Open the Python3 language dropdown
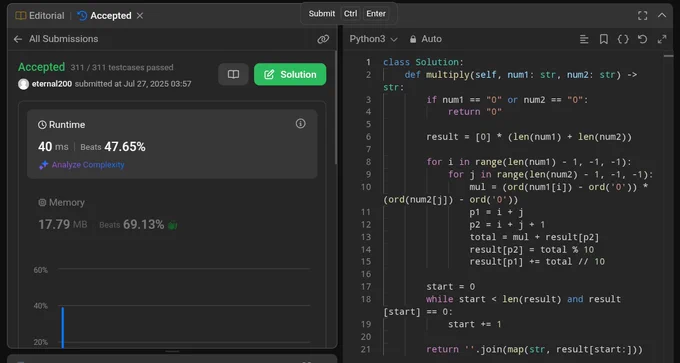 pos(373,39)
